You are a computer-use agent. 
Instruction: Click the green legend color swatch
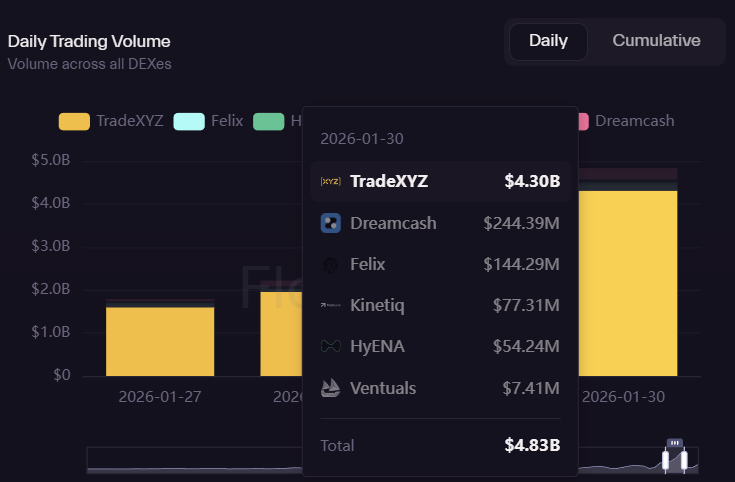[x=268, y=122]
